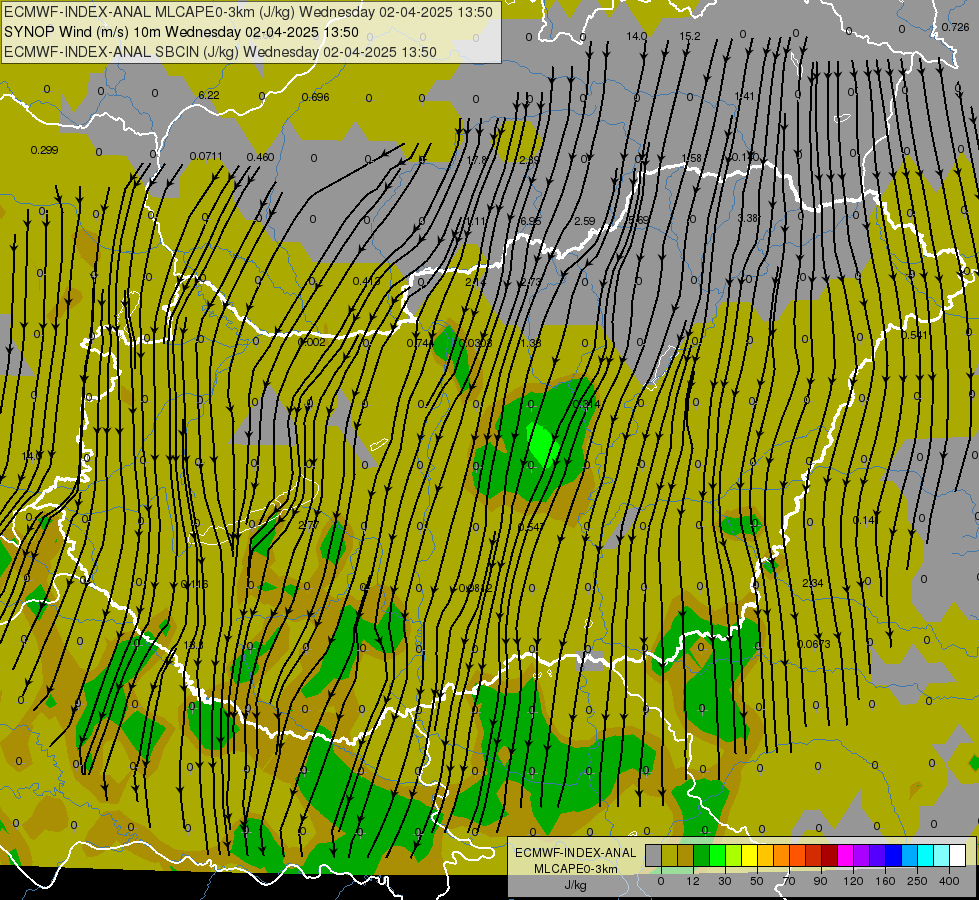979x900 pixels.
Task: Click the pure blue legend swatch
Action: coord(893,856)
